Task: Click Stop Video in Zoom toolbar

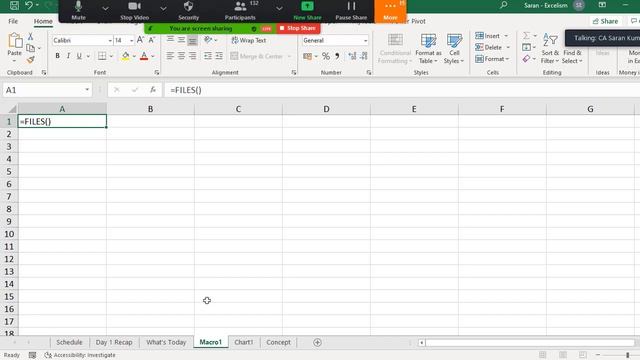Action: [134, 11]
